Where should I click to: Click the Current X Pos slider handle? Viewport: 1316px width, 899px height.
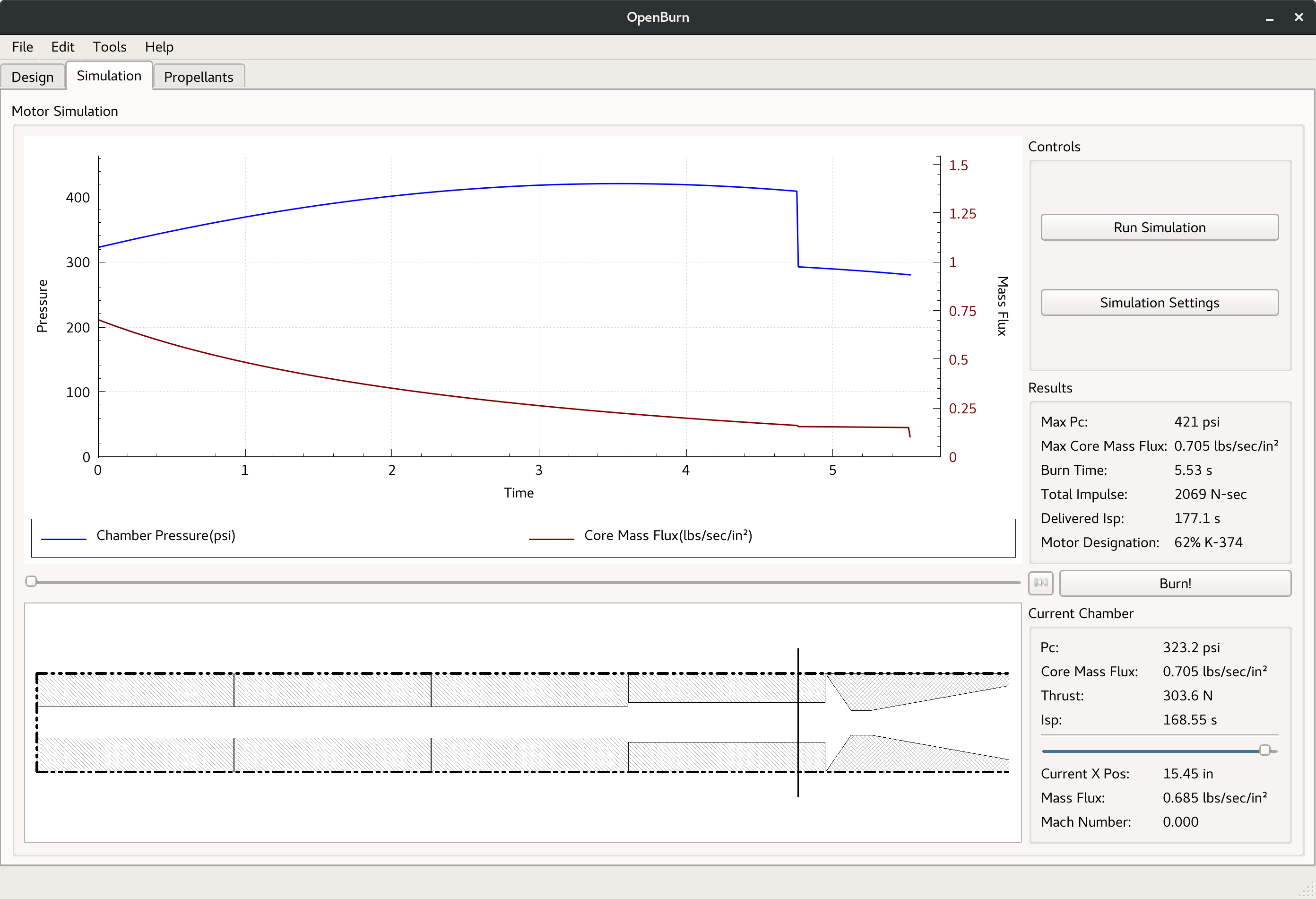coord(1264,751)
